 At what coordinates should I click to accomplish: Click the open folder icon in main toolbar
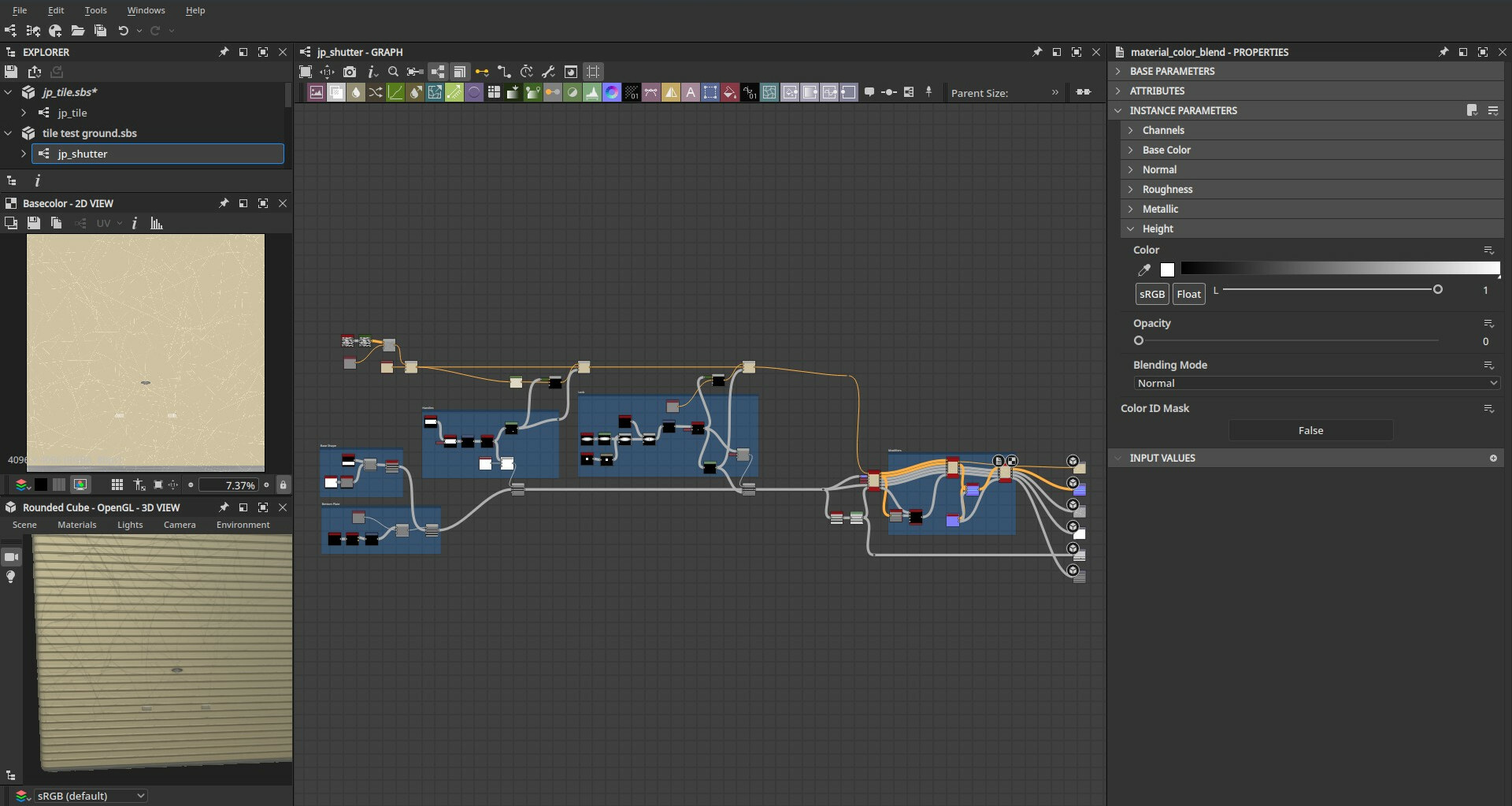tap(77, 31)
